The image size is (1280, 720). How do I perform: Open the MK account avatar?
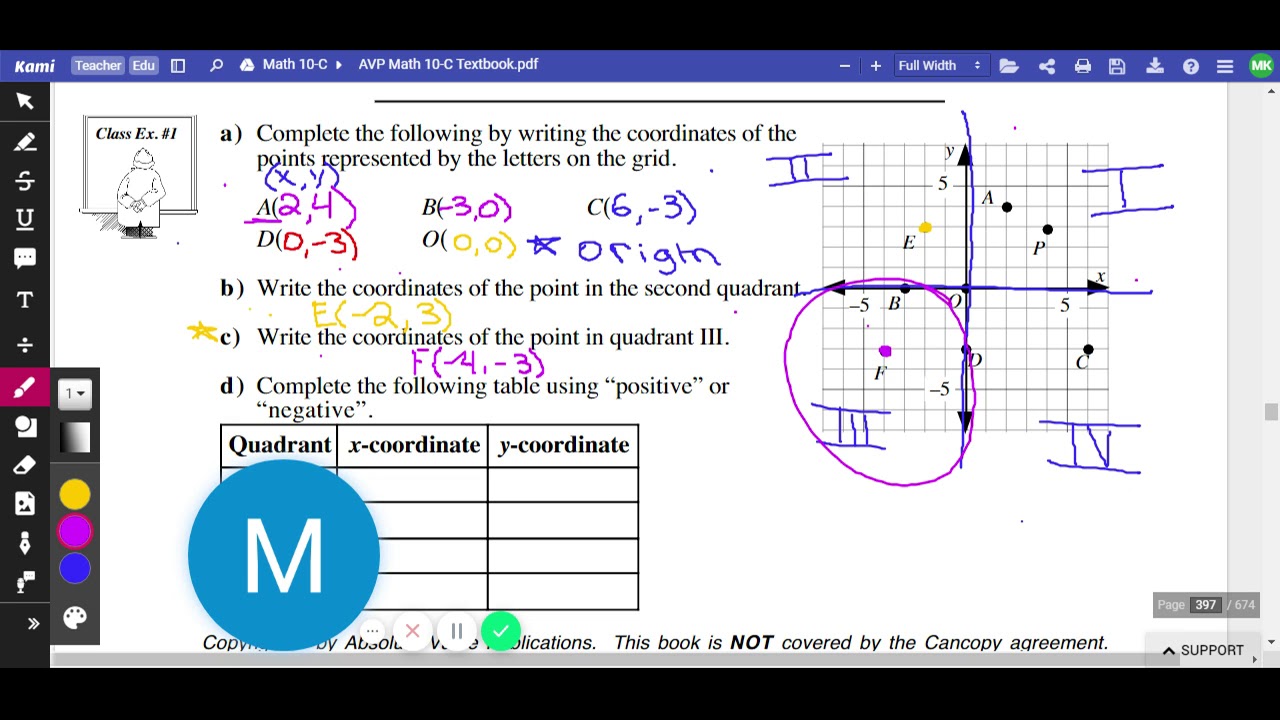tap(1261, 66)
